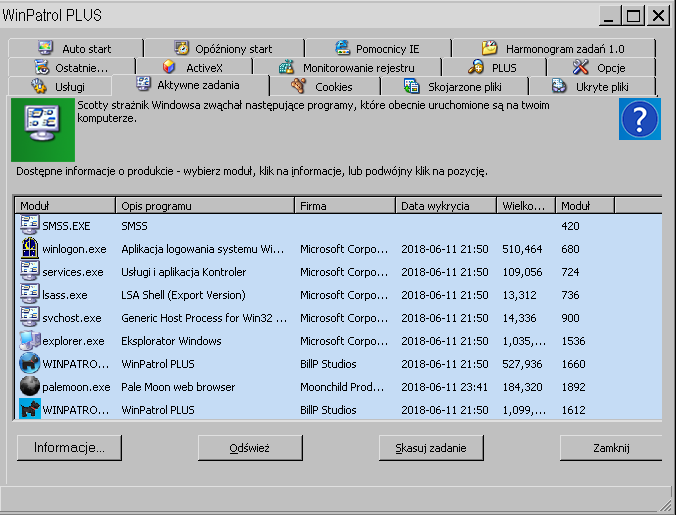Select the services.exe file name
The image size is (676, 515).
73,272
